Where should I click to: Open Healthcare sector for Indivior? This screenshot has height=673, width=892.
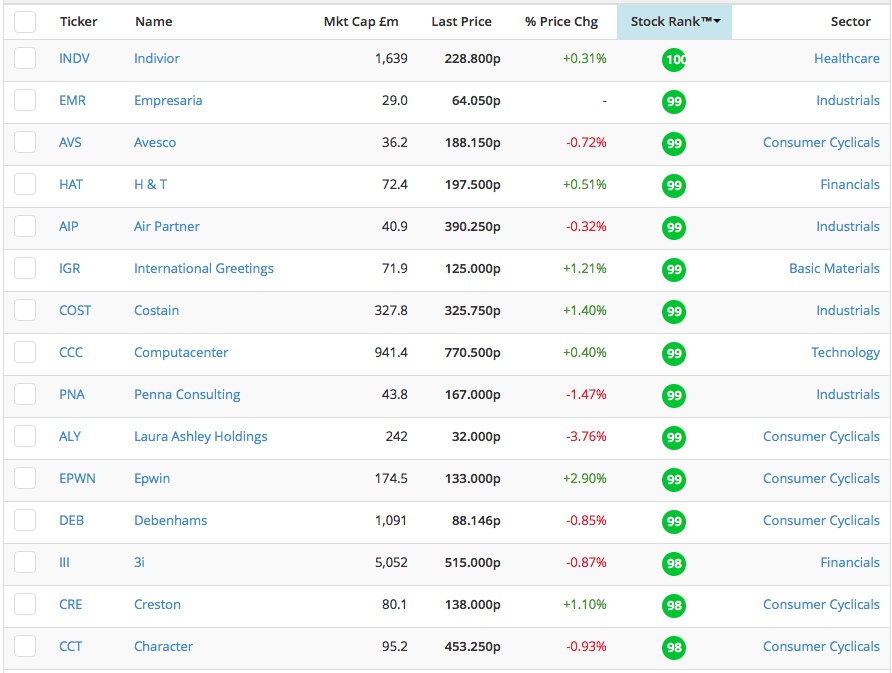tap(846, 59)
